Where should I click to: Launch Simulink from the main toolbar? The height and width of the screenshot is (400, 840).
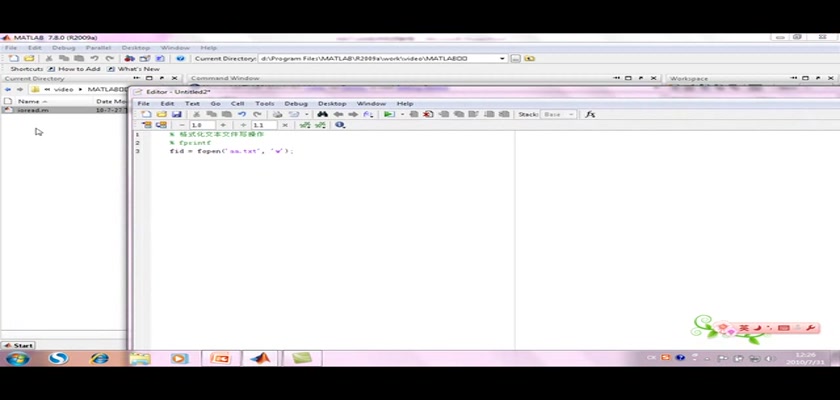point(129,58)
